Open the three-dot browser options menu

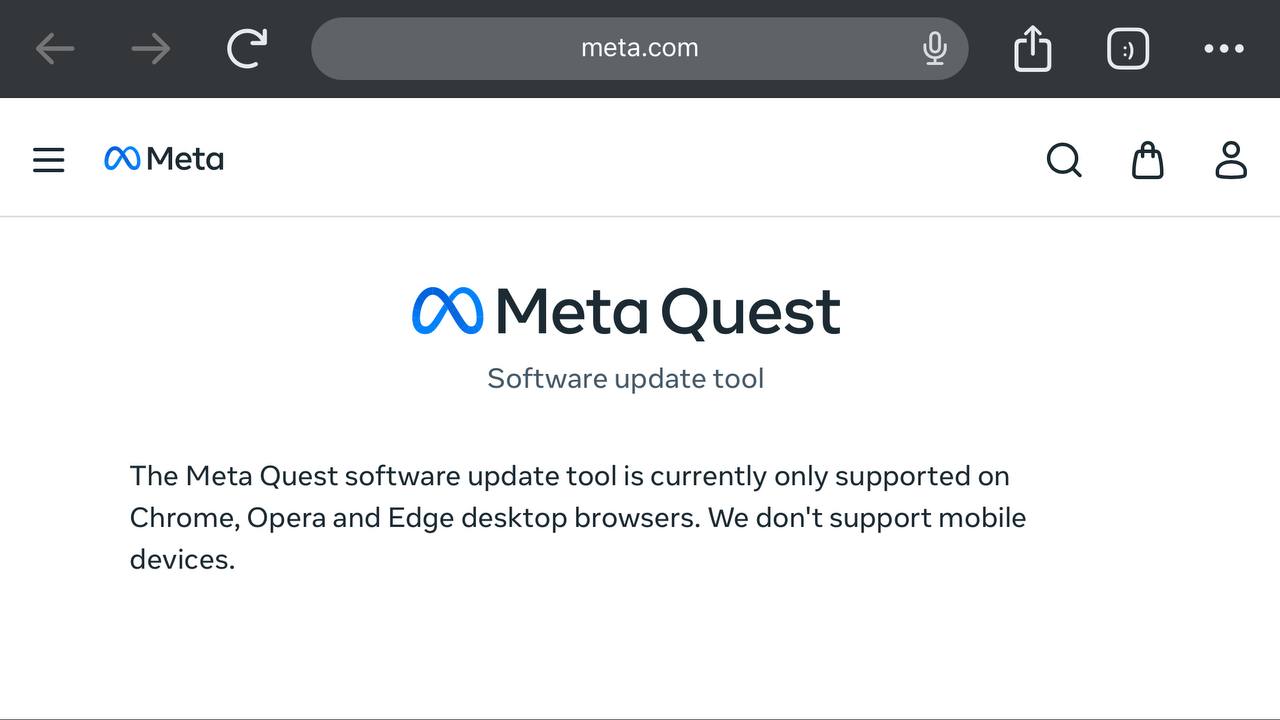tap(1224, 48)
